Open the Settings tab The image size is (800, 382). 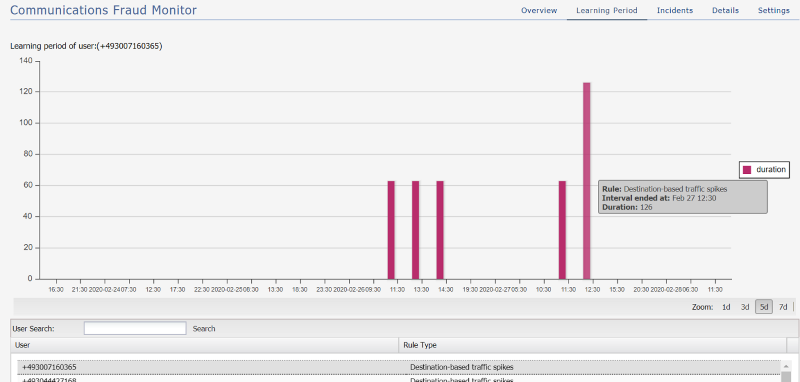tap(773, 10)
